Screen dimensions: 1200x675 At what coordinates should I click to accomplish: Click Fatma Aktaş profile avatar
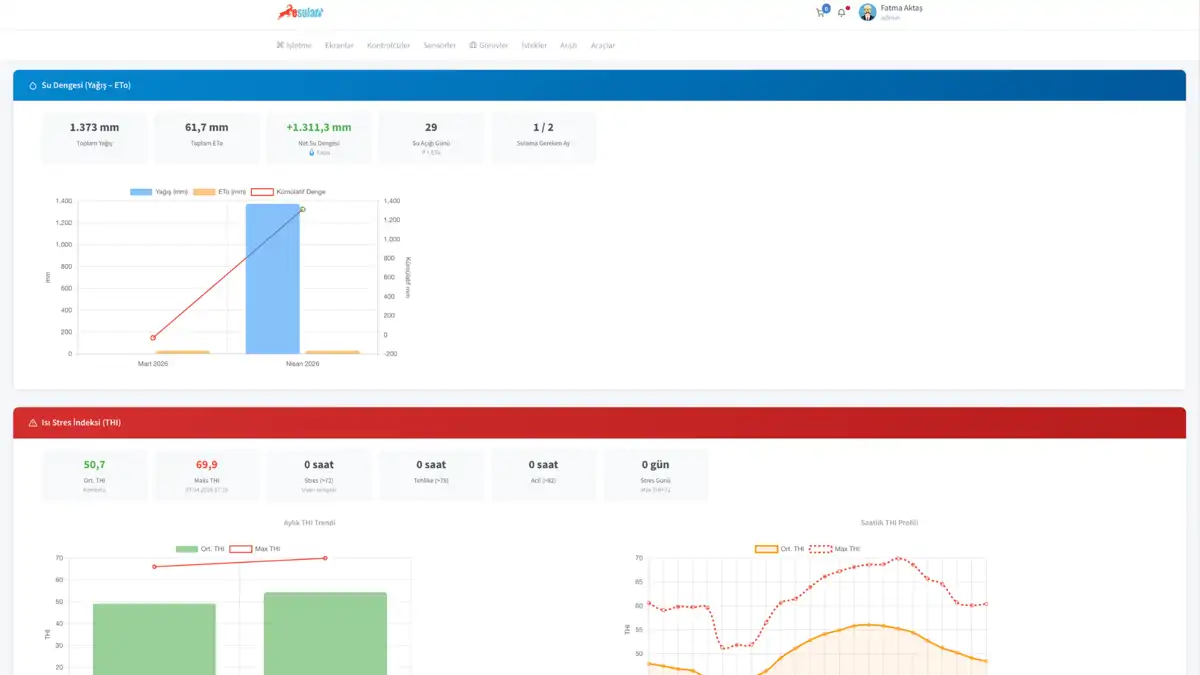click(867, 12)
